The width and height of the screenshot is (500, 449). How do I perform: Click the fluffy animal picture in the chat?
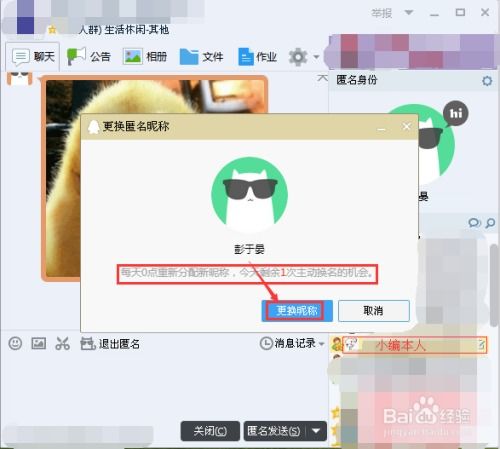[x=155, y=177]
